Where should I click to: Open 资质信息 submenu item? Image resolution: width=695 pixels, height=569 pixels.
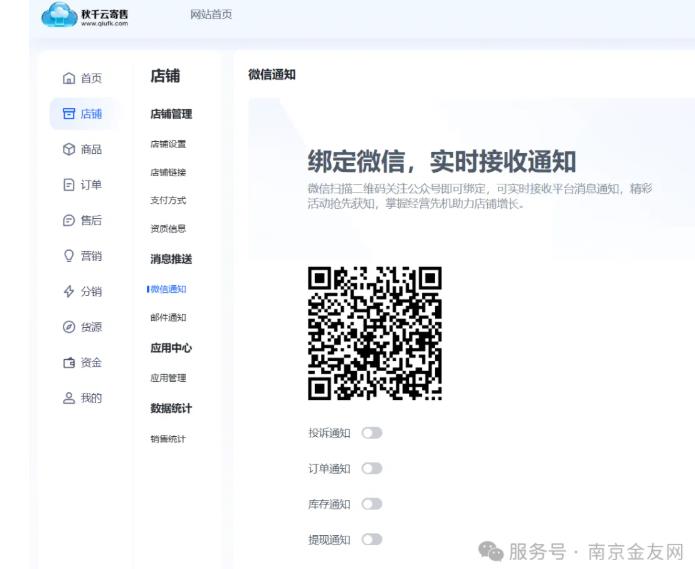tap(168, 229)
